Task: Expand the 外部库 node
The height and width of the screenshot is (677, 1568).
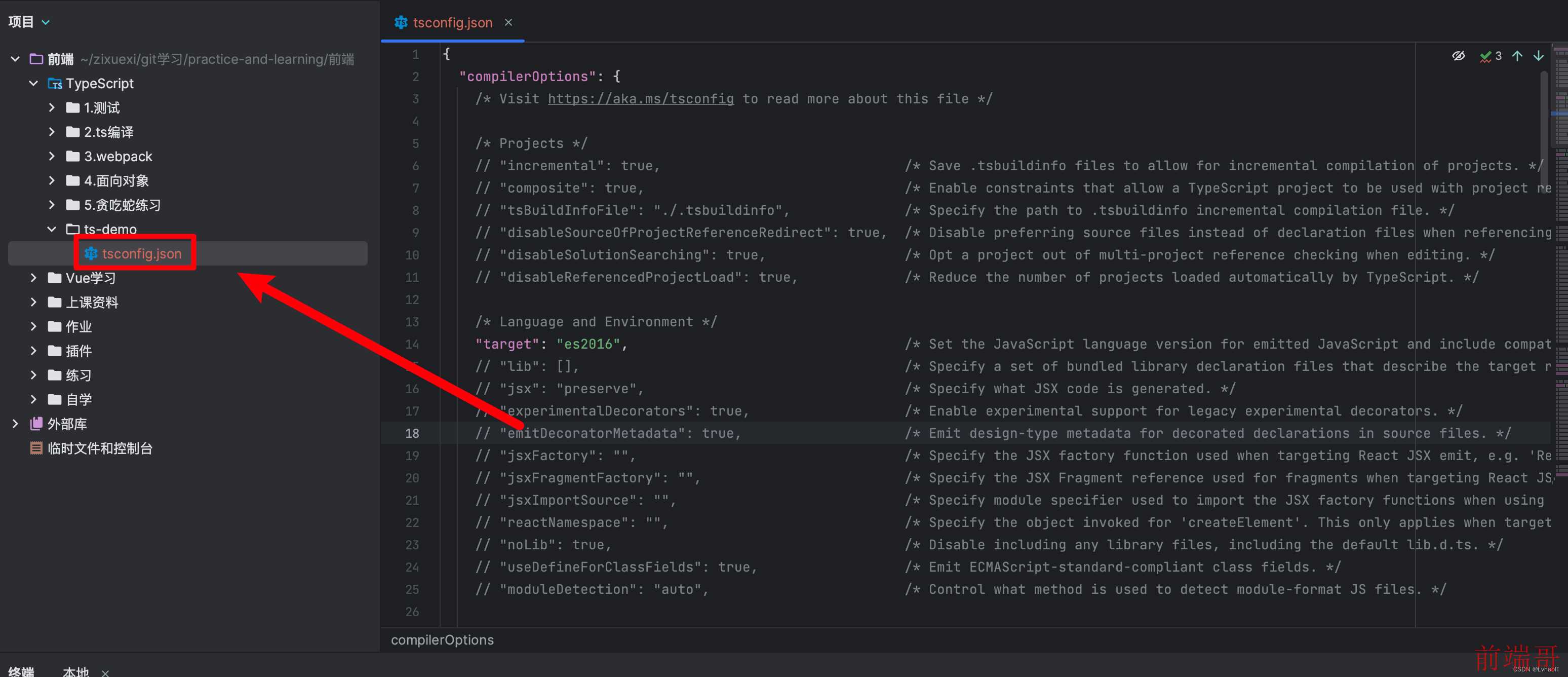Action: tap(15, 424)
